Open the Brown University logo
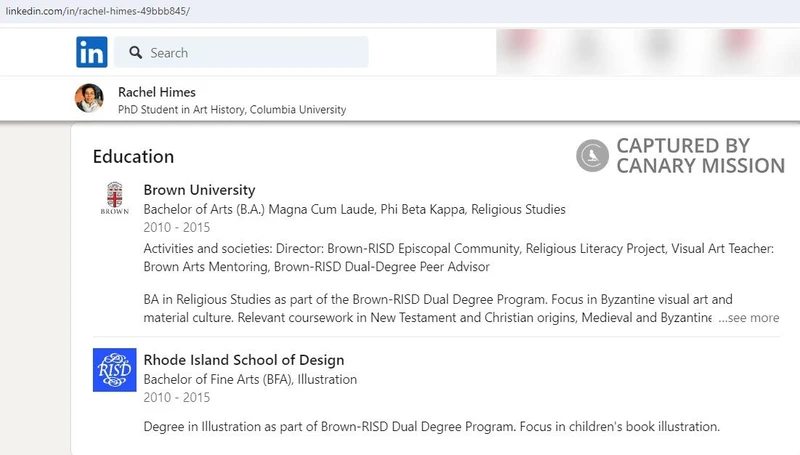The width and height of the screenshot is (800, 455). click(115, 198)
